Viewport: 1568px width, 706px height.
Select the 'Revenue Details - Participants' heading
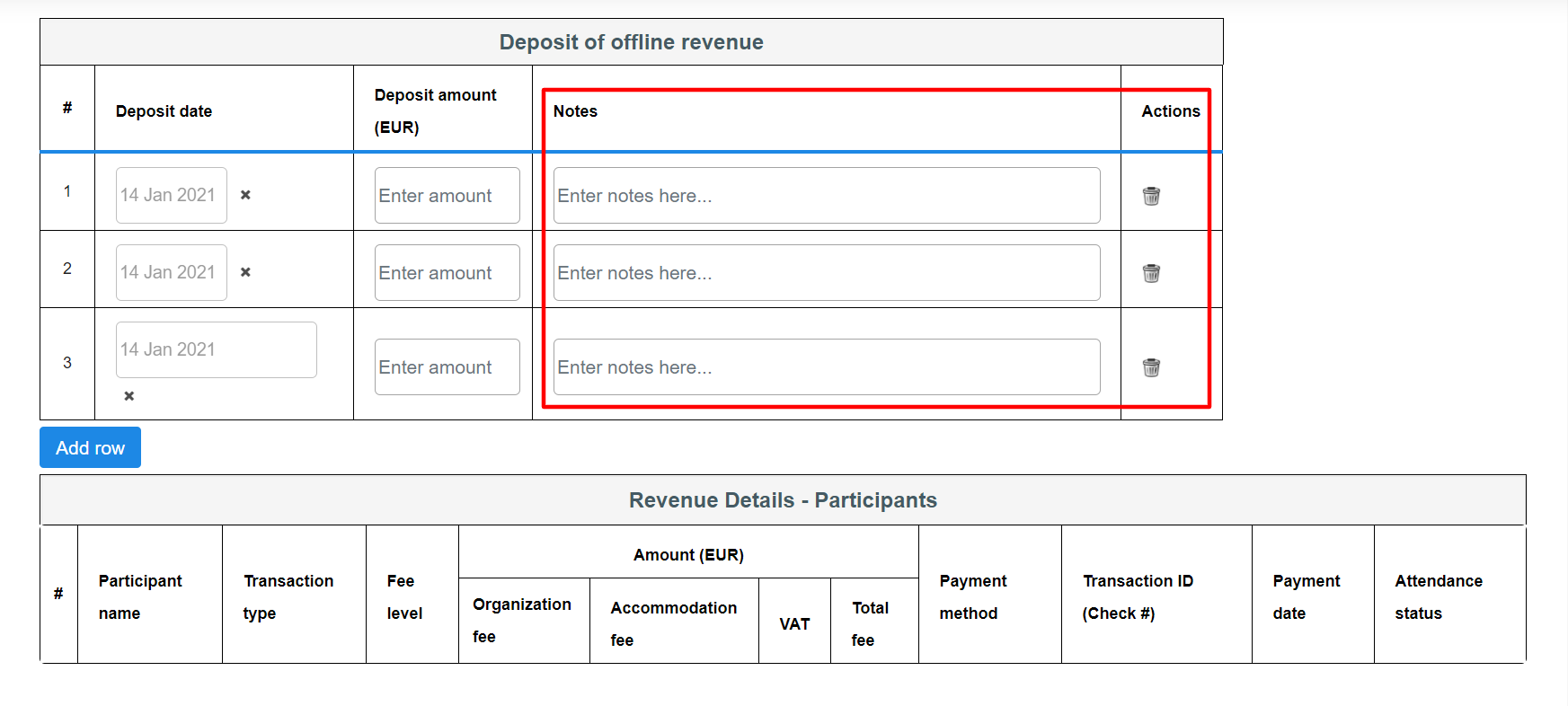[783, 500]
